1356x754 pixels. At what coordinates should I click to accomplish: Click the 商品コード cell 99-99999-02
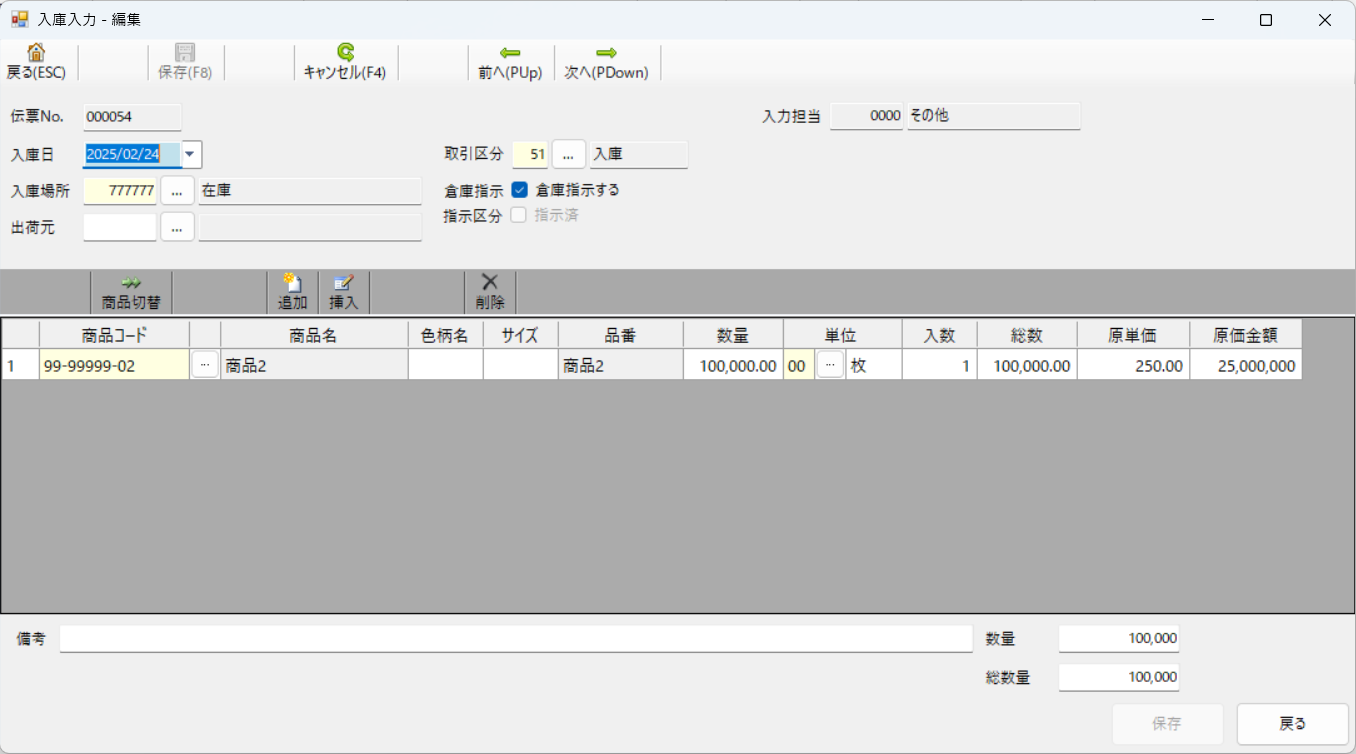(114, 366)
